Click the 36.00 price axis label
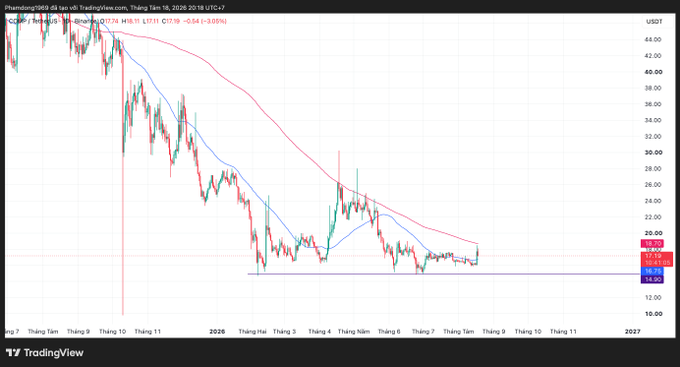Screen dimensions: 680x367 pyautogui.click(x=653, y=104)
